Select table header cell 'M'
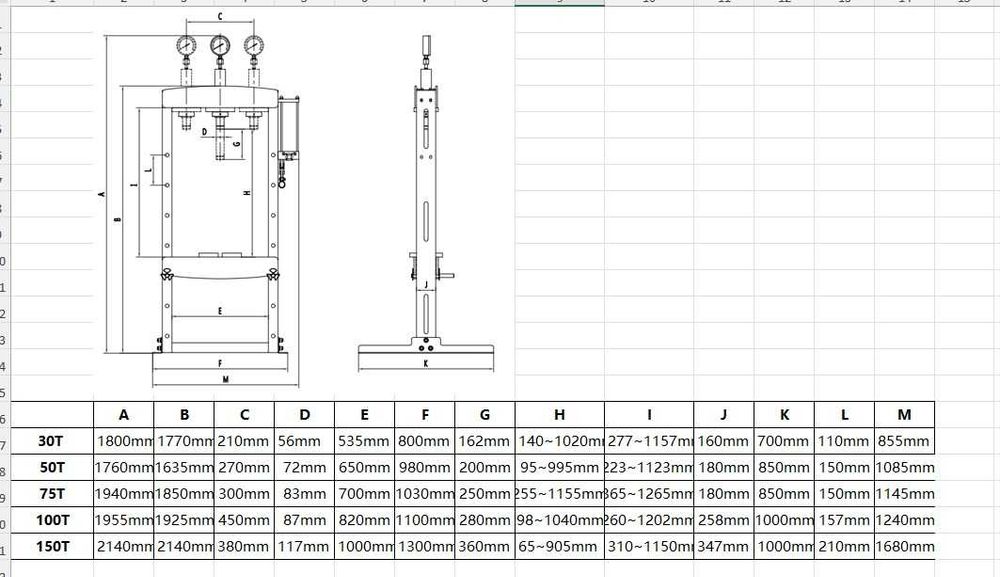Viewport: 1000px width, 577px height. [x=904, y=414]
